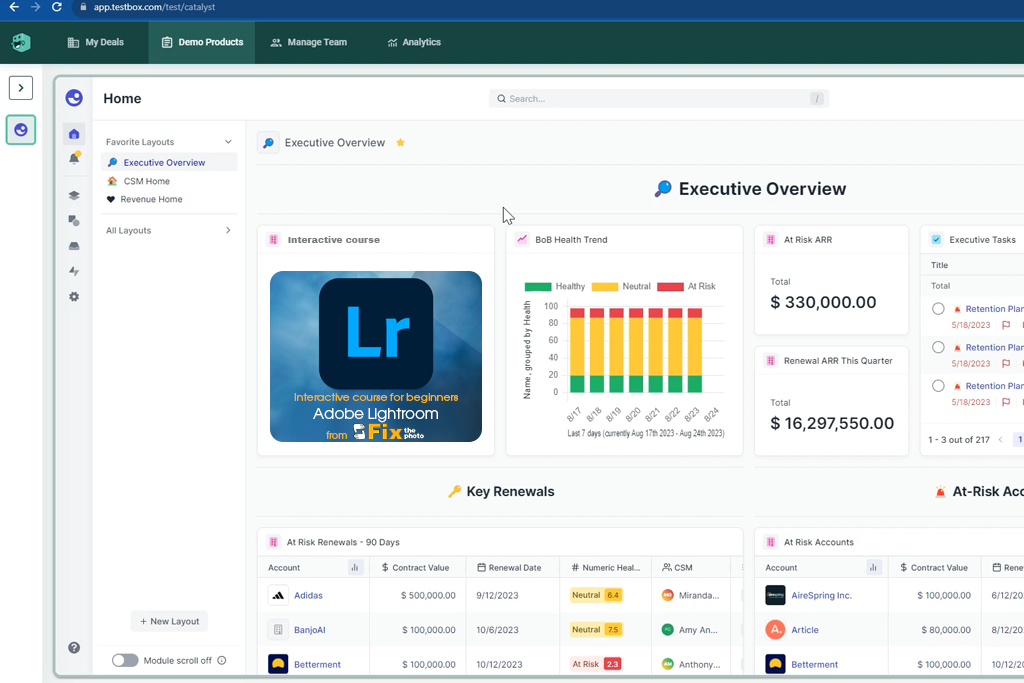Open the BanjoAI account link
Screen dimensions: 1024x683
[310, 630]
